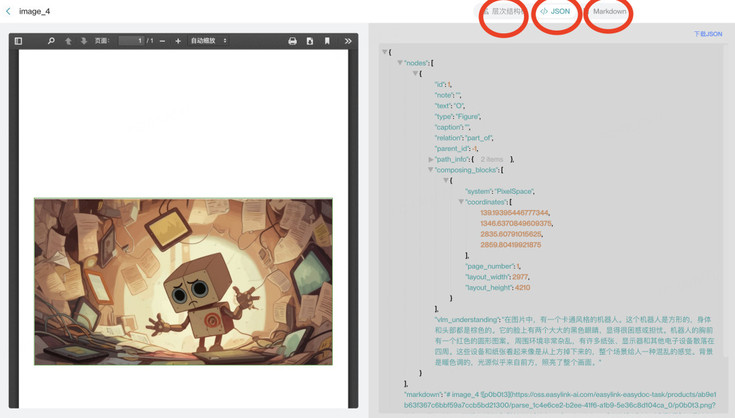Screen dimensions: 735x418
Task: Print the document via printer icon
Action: pos(292,41)
